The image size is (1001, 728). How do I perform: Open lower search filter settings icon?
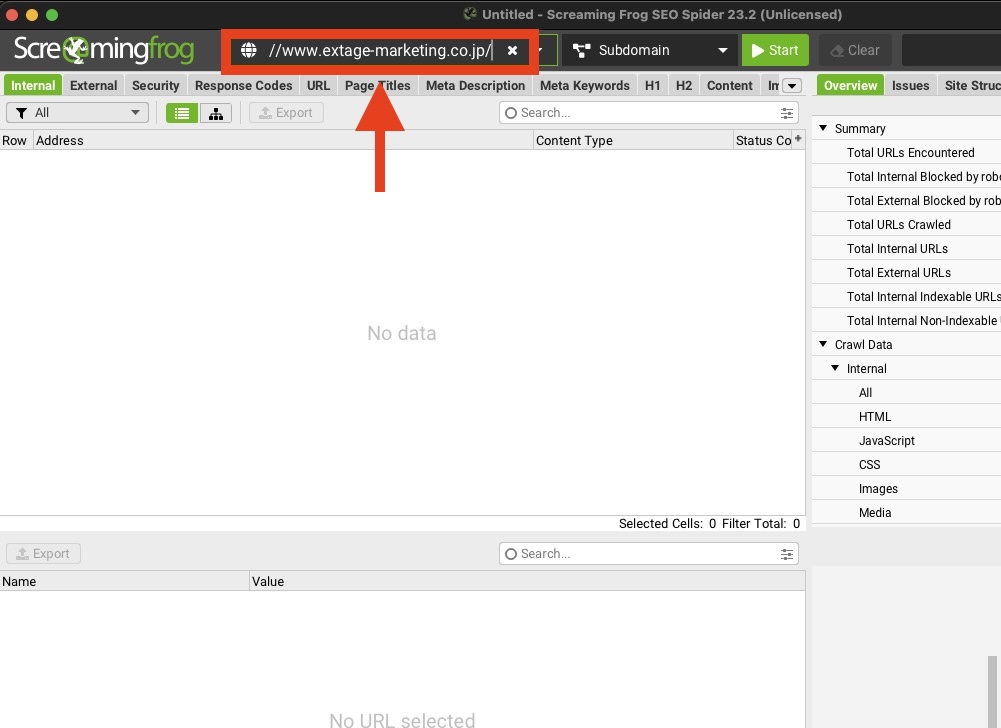click(x=788, y=554)
